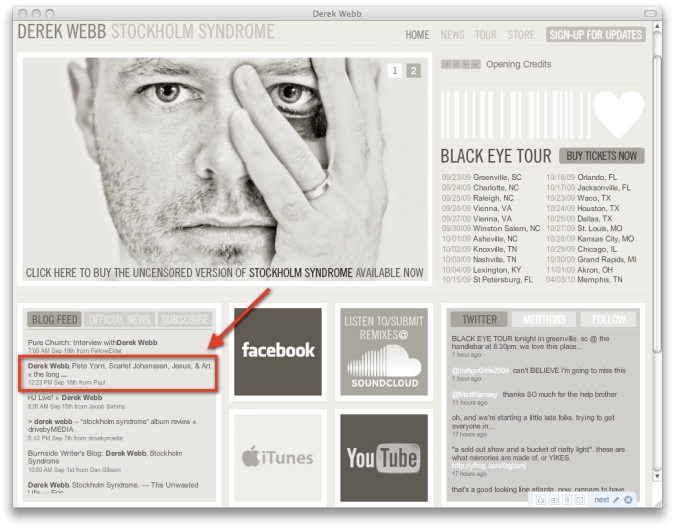Open the NEWS navigation item
675x527 pixels.
[x=452, y=35]
